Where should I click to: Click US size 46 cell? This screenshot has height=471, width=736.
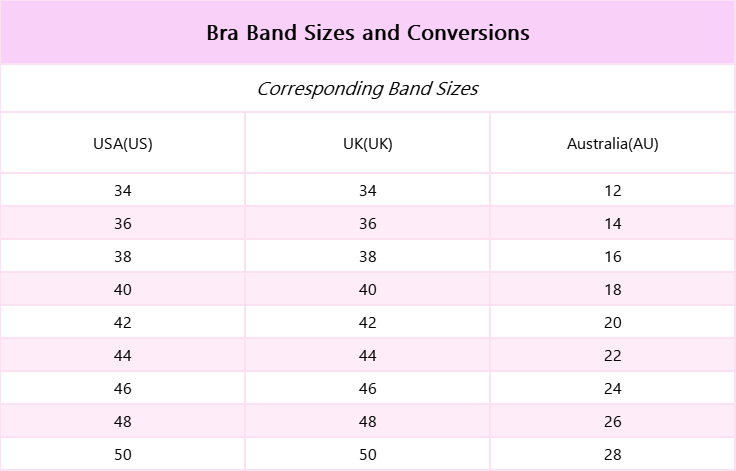pyautogui.click(x=123, y=389)
